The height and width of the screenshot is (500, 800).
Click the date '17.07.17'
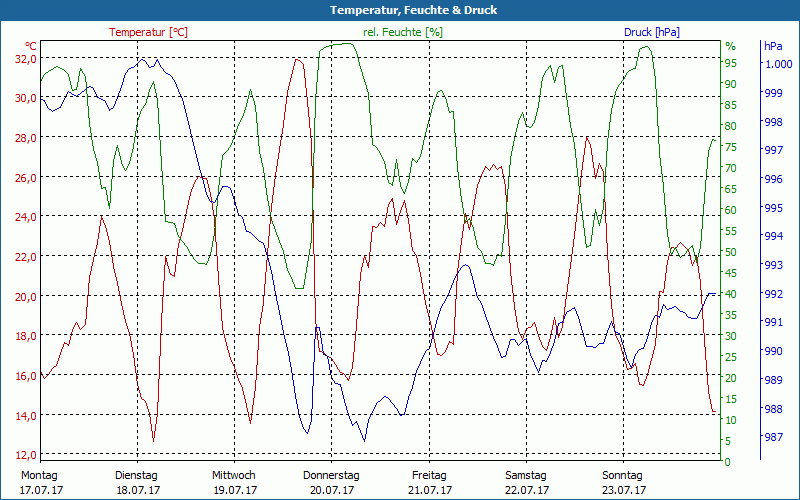click(41, 490)
